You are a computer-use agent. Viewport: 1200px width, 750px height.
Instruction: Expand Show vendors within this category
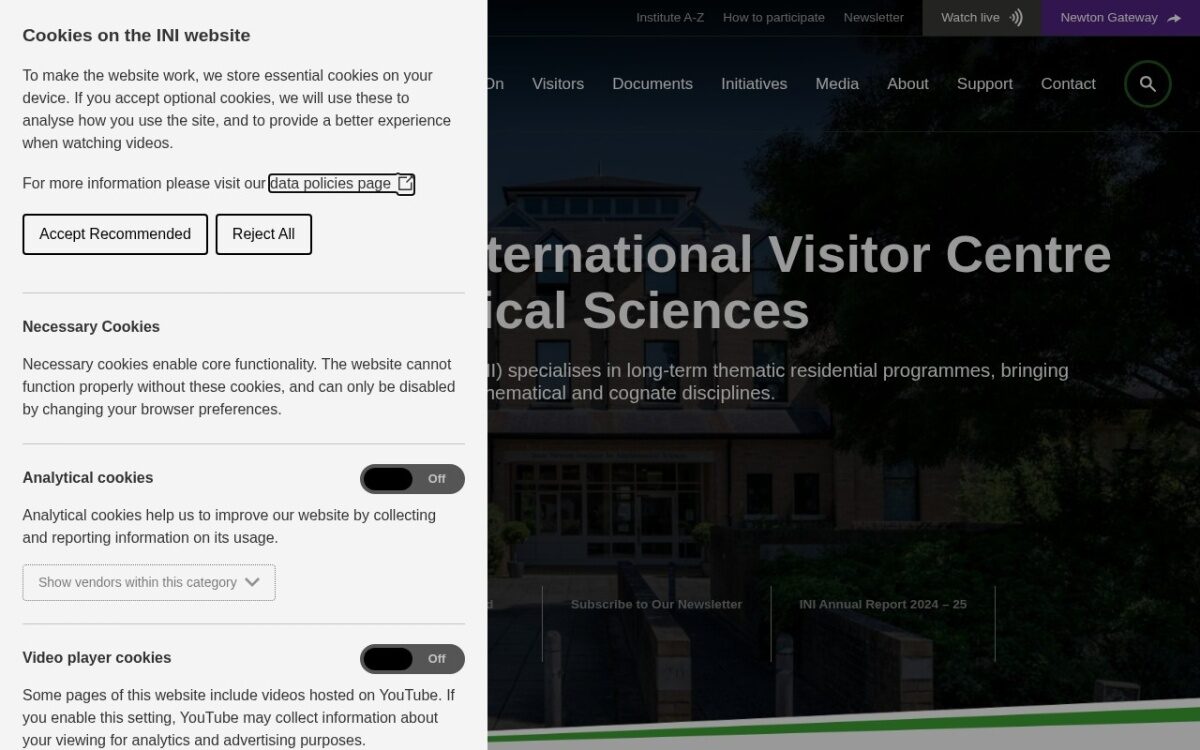point(149,582)
